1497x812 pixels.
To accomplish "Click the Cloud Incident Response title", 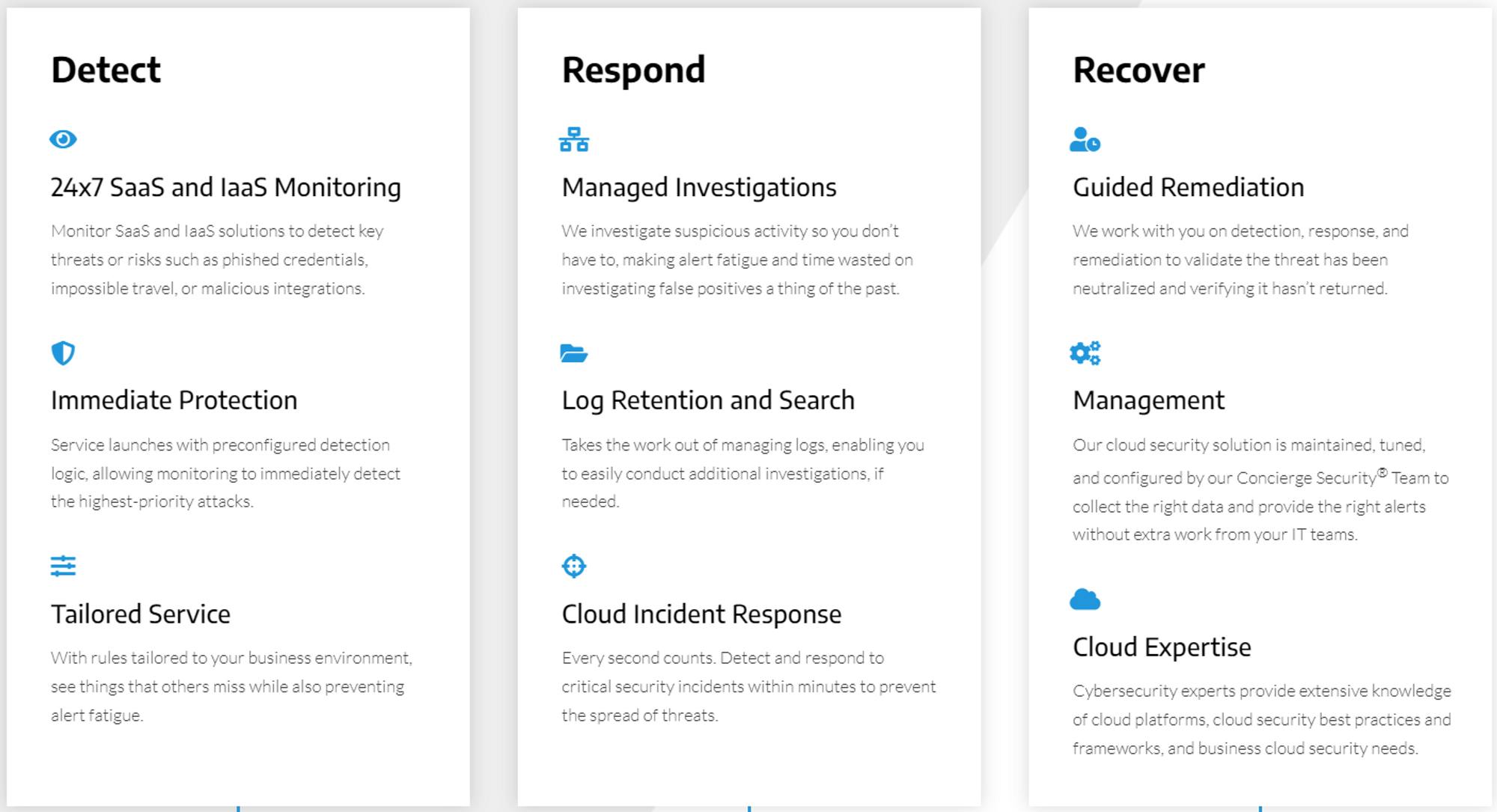I will point(701,614).
